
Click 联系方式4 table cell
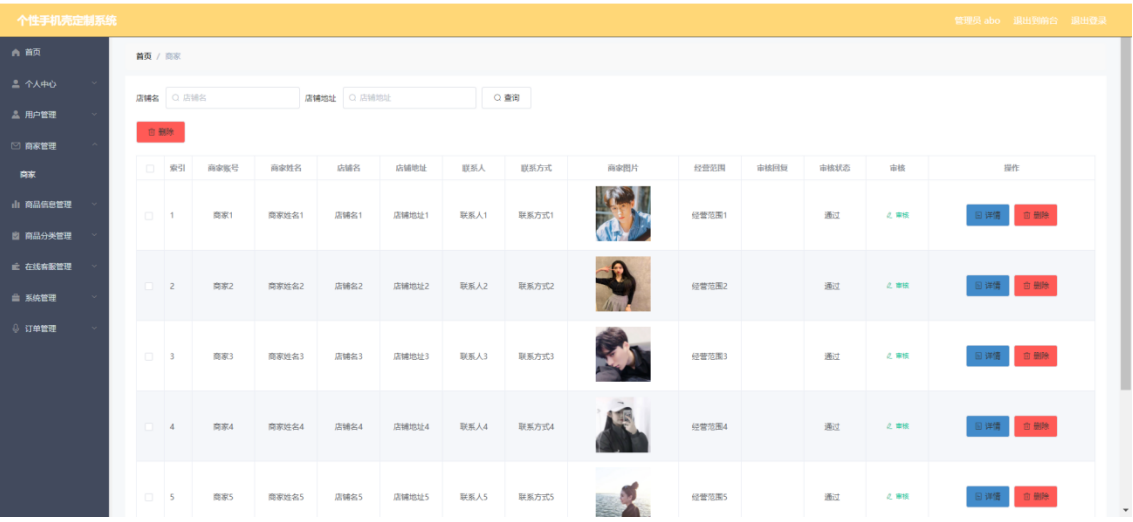(536, 427)
